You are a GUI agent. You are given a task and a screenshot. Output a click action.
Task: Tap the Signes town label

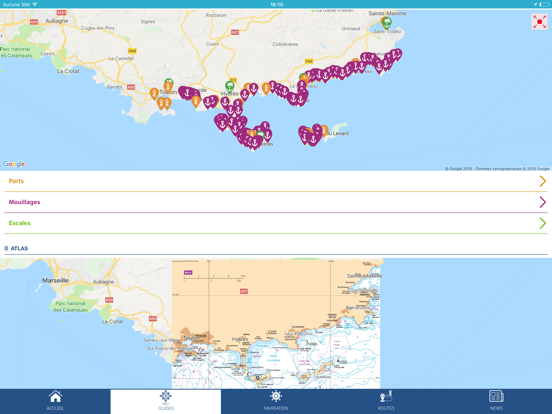coord(148,21)
